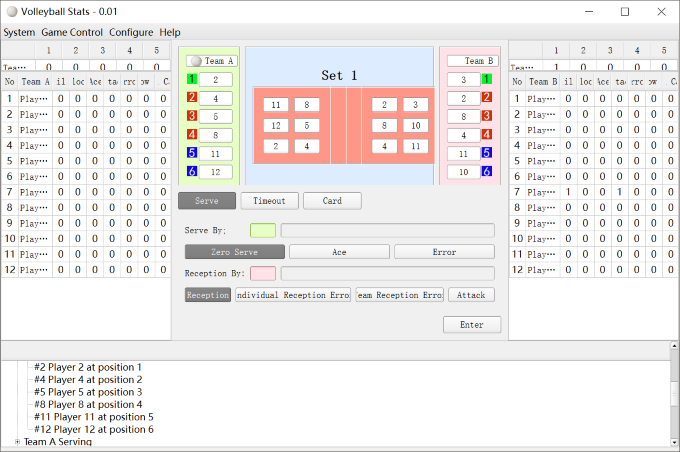Expand the Team A Serving tree node

point(17,442)
